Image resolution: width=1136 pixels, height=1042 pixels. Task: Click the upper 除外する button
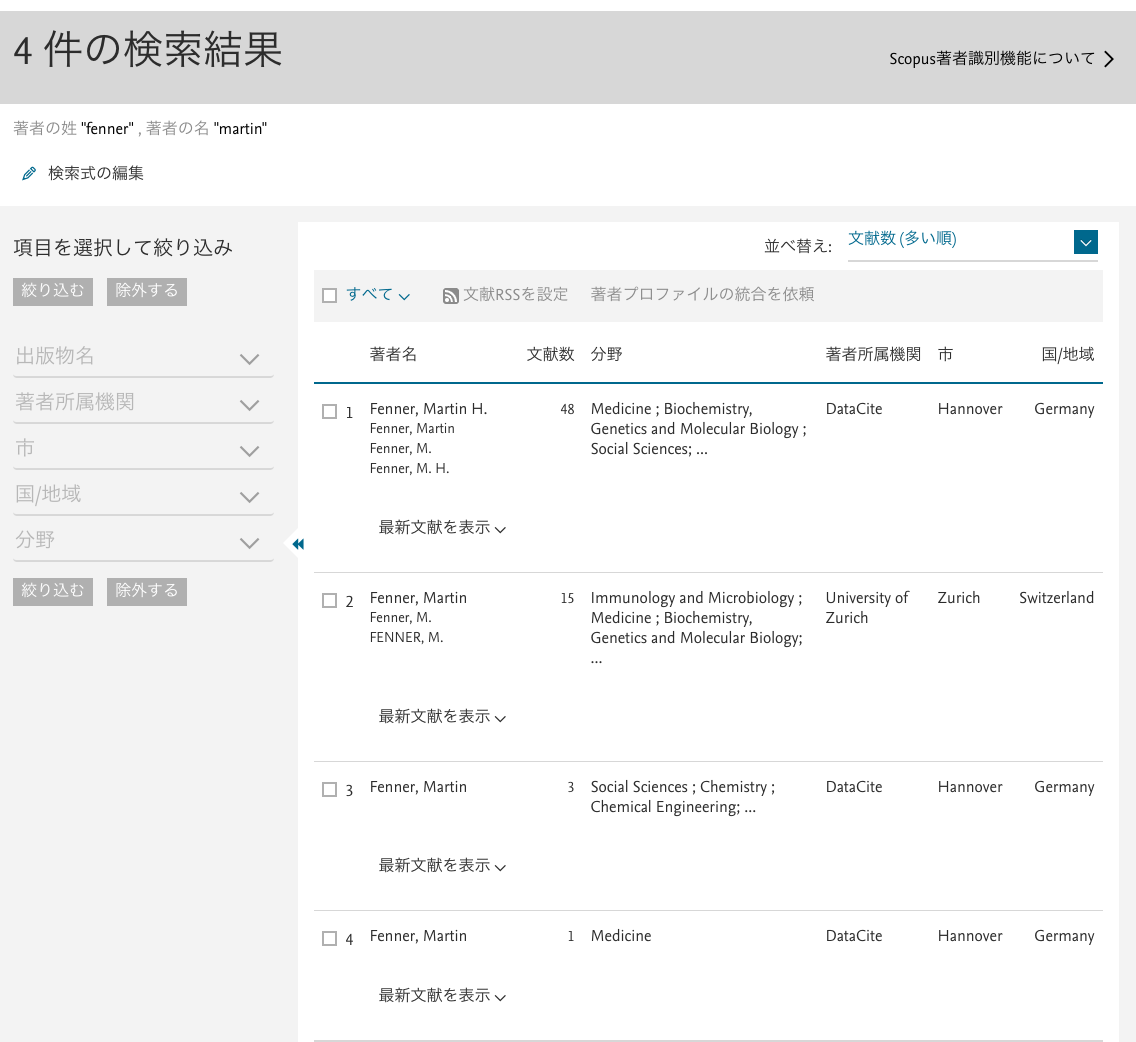[x=147, y=291]
